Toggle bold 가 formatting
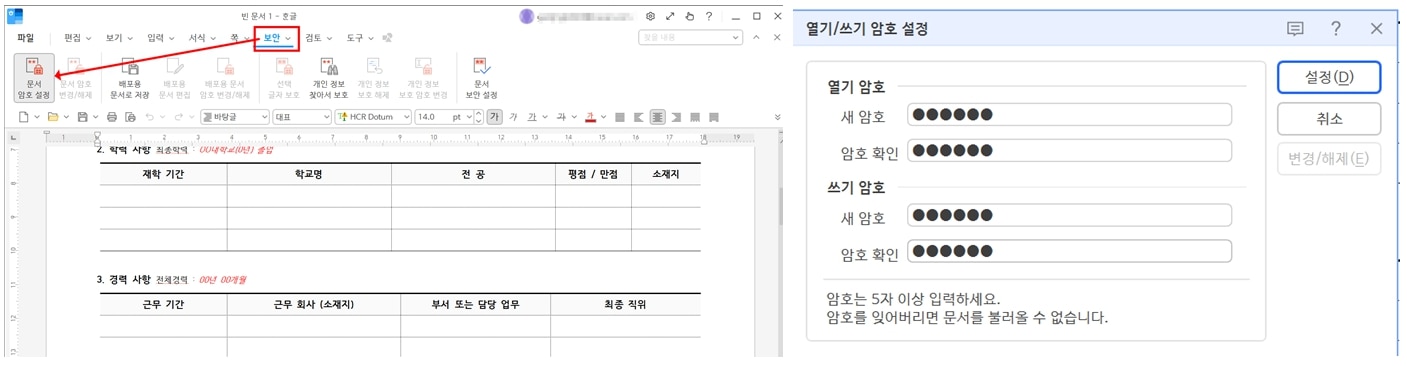The width and height of the screenshot is (1407, 366). click(495, 117)
